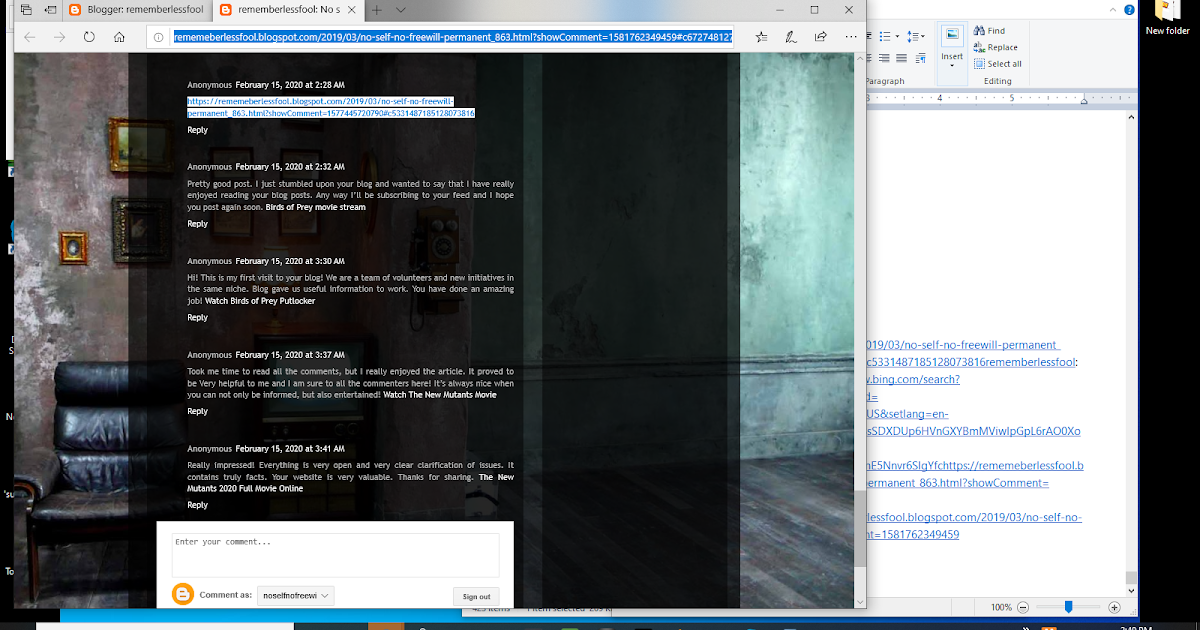Open Birds of Prey movie stream link
The image size is (1200, 630).
tap(315, 207)
